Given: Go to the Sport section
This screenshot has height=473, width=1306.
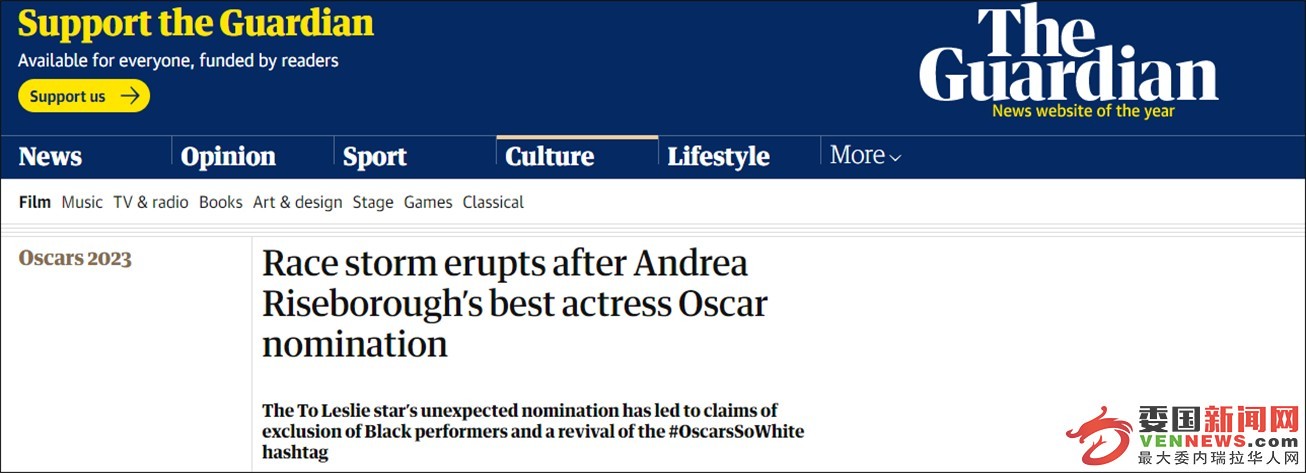Looking at the screenshot, I should (x=374, y=157).
